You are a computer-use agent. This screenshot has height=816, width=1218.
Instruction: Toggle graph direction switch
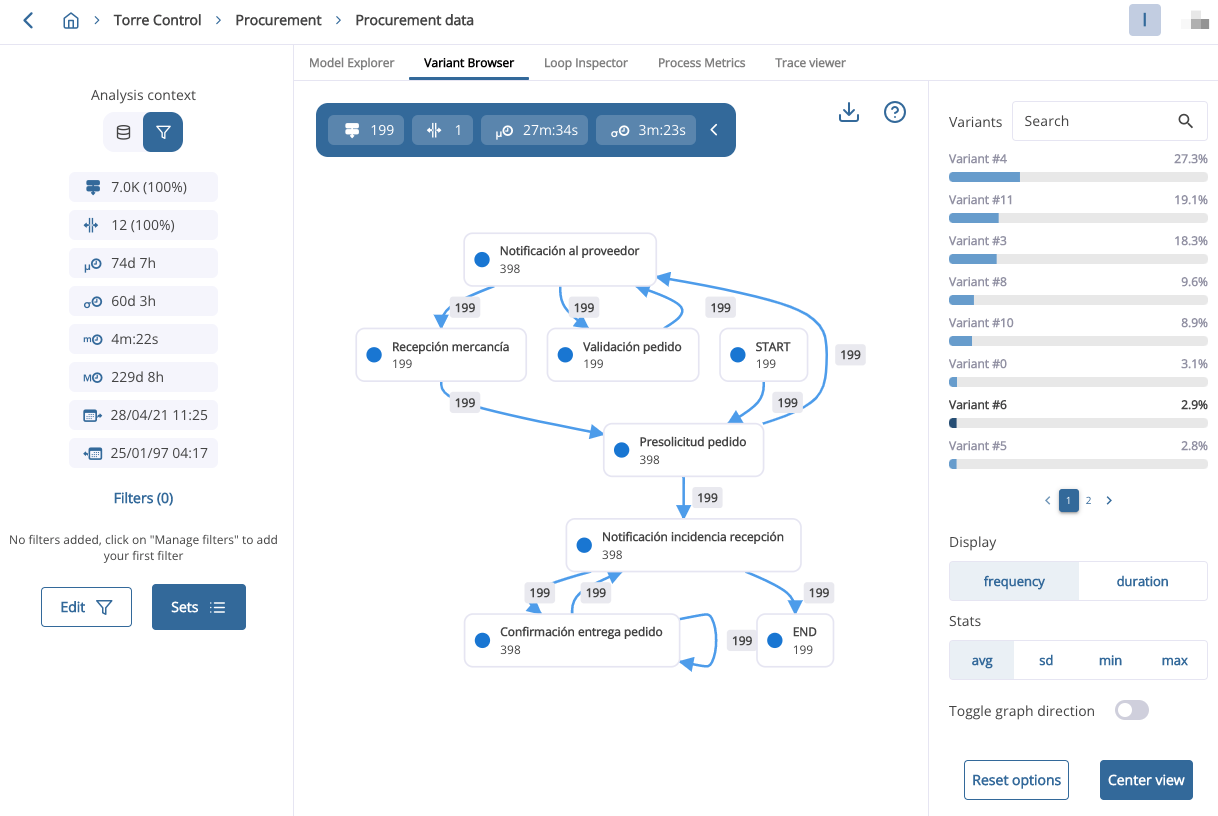pyautogui.click(x=1132, y=711)
